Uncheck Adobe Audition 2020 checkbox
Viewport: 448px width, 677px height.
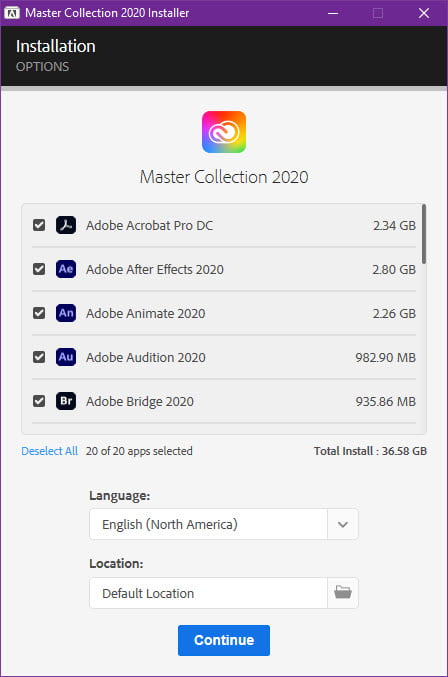tap(39, 357)
